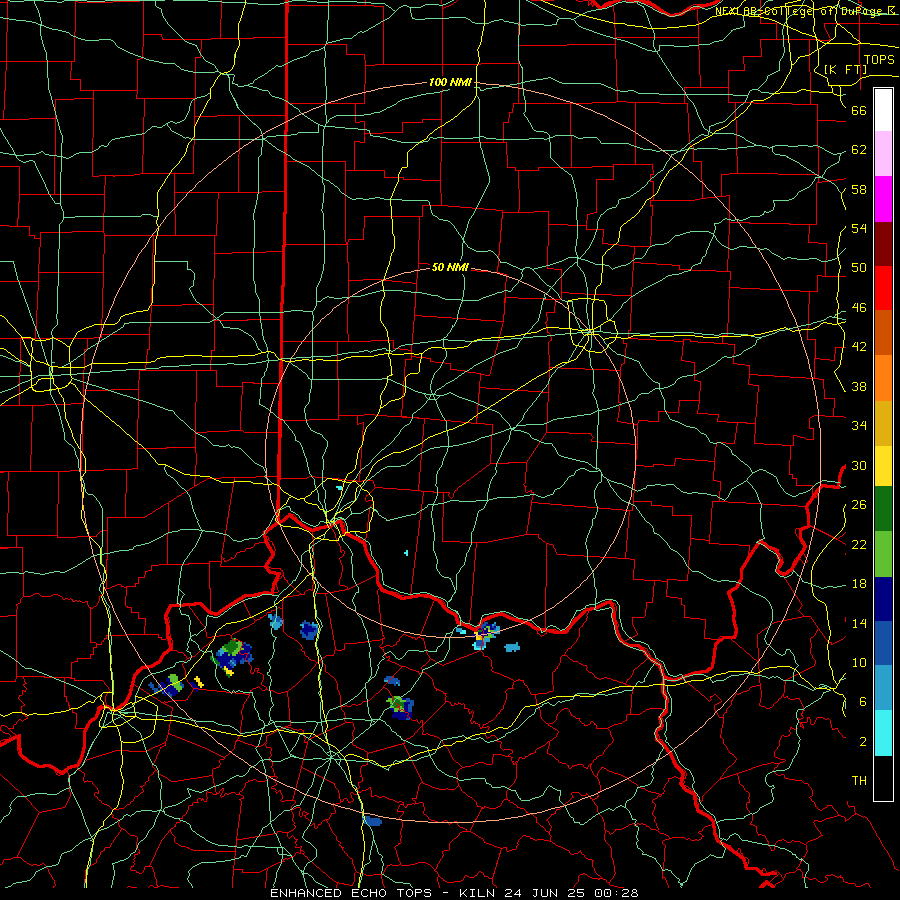Select the 10 scale label
This screenshot has height=900, width=900.
tap(859, 662)
